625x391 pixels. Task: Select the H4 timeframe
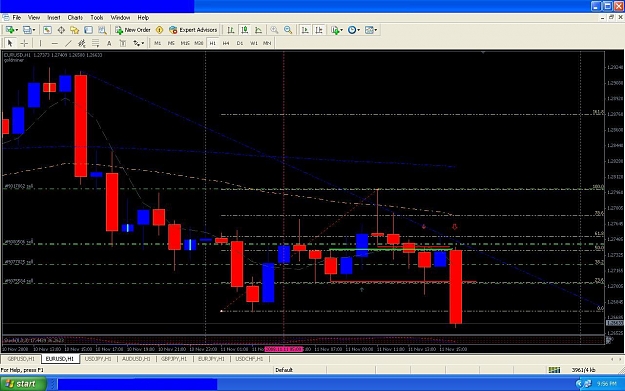point(226,43)
